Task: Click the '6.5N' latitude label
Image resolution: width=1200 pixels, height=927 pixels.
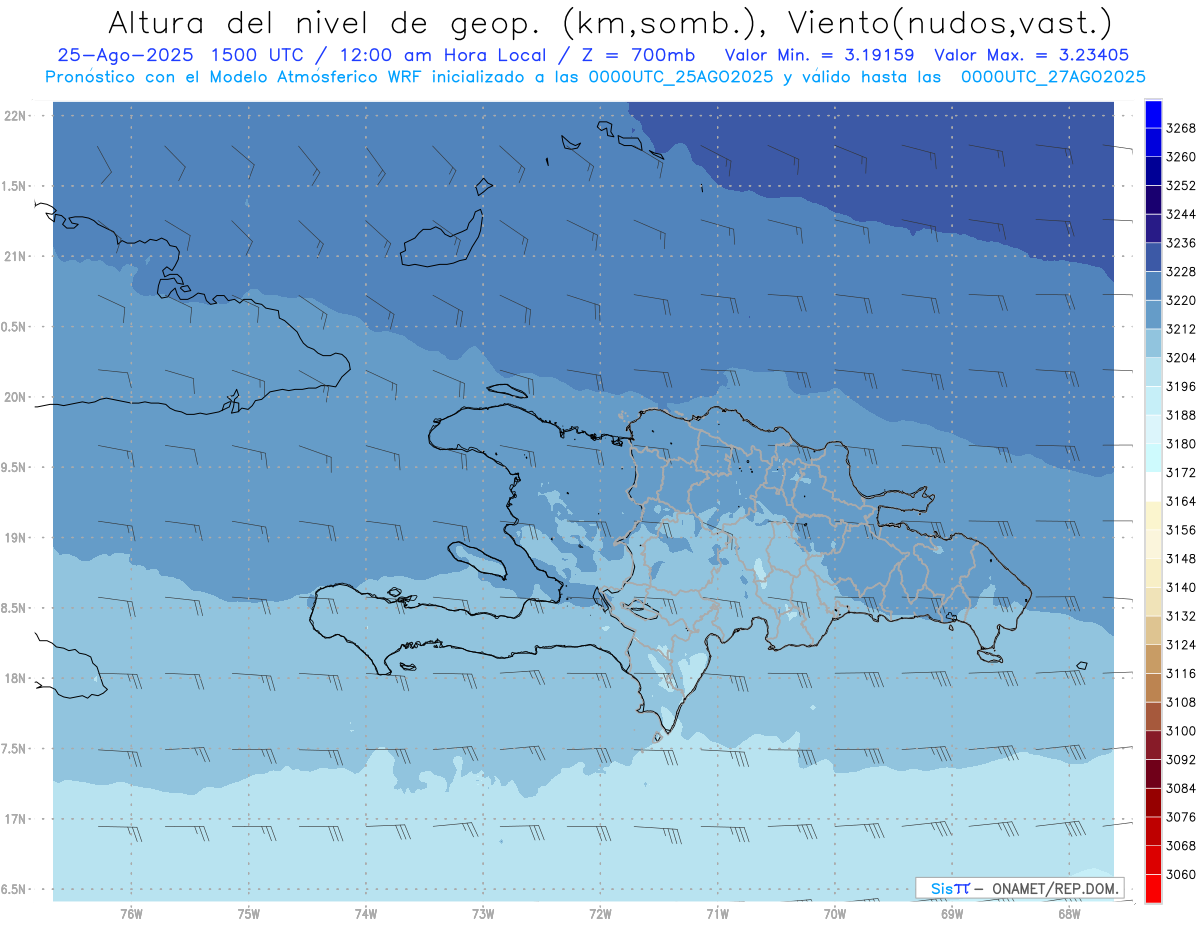Action: tap(15, 889)
